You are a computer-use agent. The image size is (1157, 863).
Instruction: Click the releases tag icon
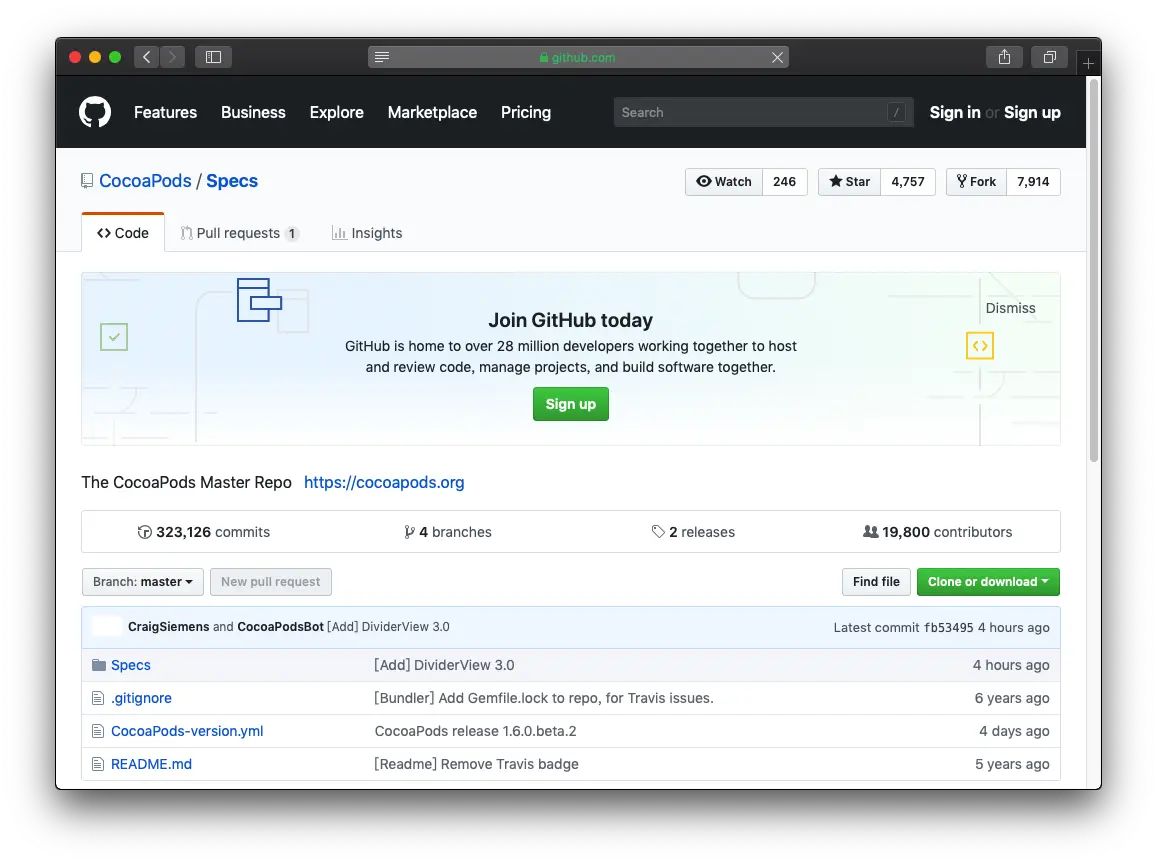click(x=658, y=532)
